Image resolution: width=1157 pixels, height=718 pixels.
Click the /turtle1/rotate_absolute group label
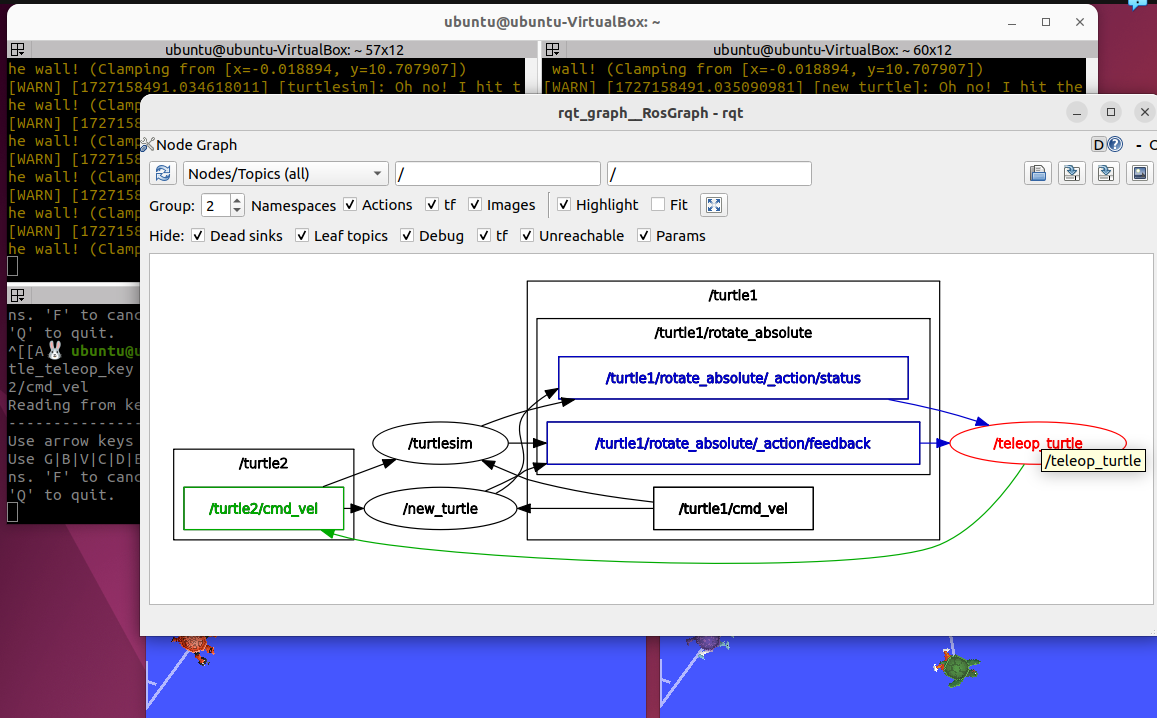coord(733,333)
